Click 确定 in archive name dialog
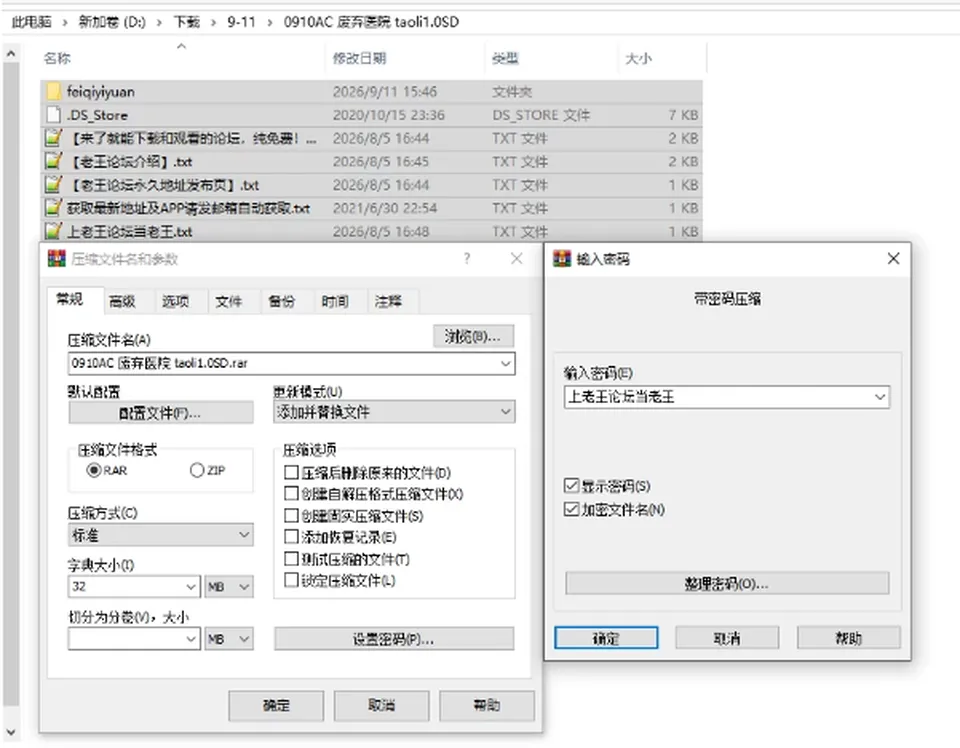Image resolution: width=960 pixels, height=748 pixels. click(276, 705)
